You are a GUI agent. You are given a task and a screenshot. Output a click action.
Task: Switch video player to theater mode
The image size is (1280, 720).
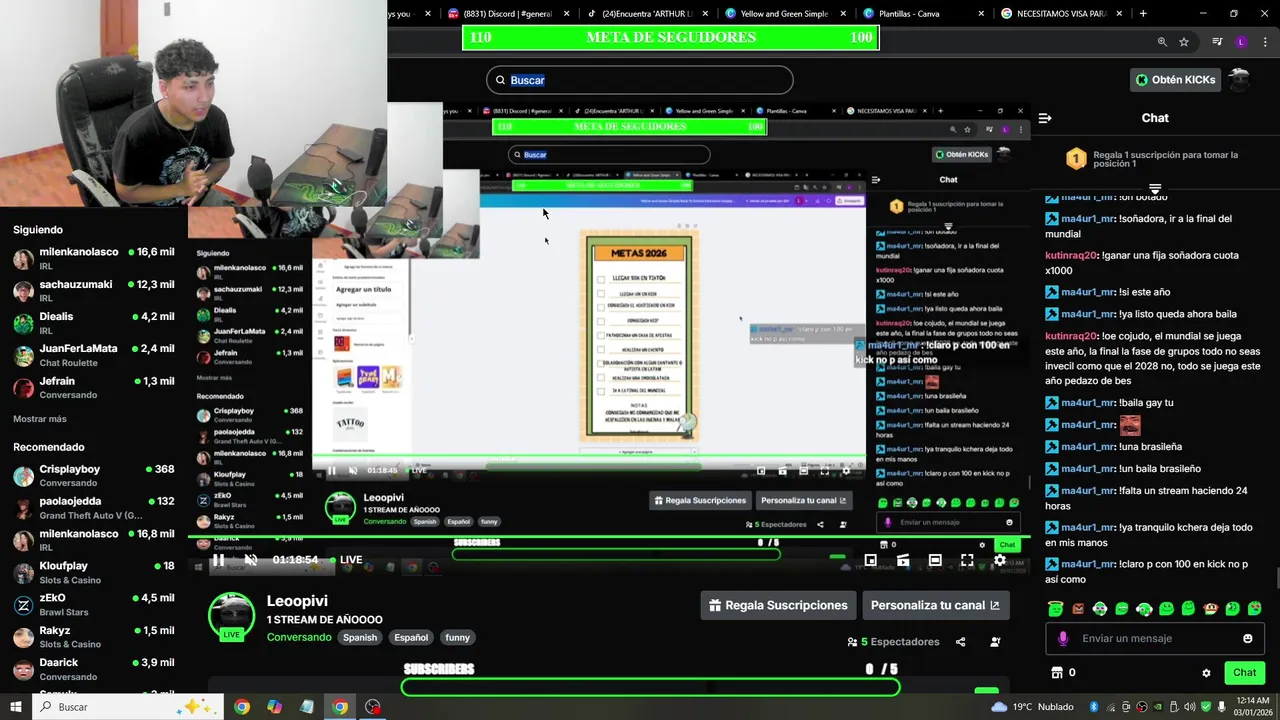935,561
